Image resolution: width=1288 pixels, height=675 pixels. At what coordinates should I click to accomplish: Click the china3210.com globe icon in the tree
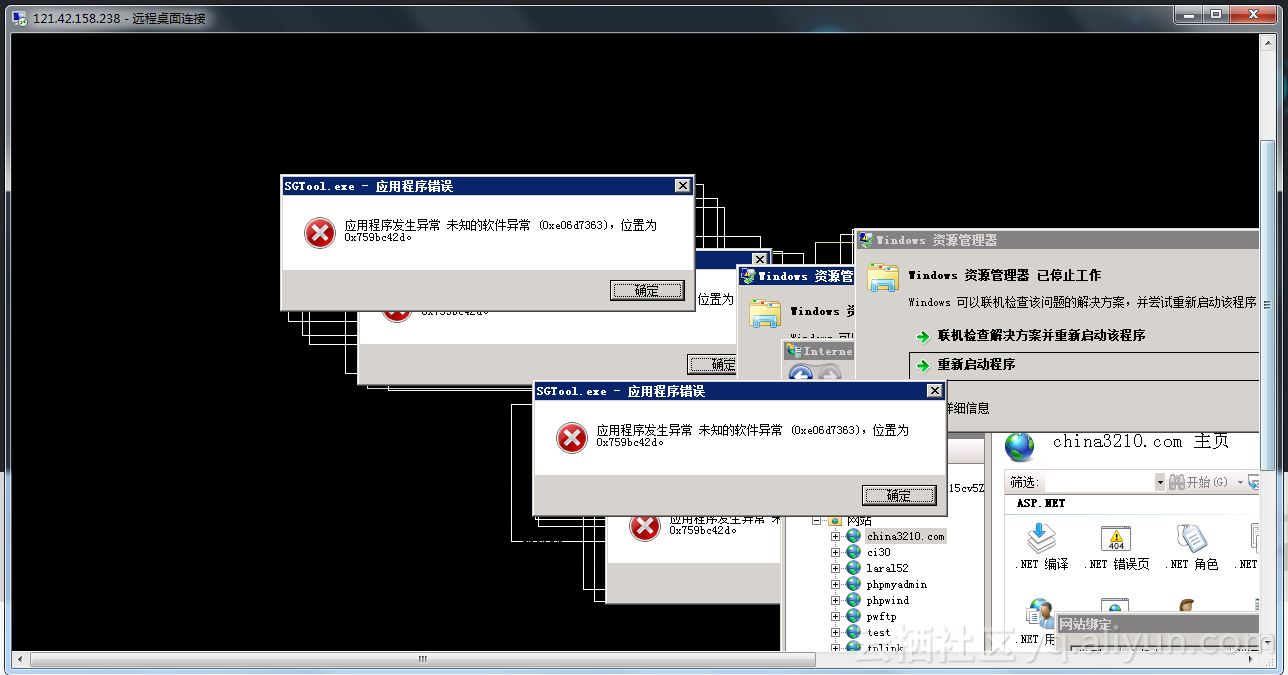pos(853,536)
